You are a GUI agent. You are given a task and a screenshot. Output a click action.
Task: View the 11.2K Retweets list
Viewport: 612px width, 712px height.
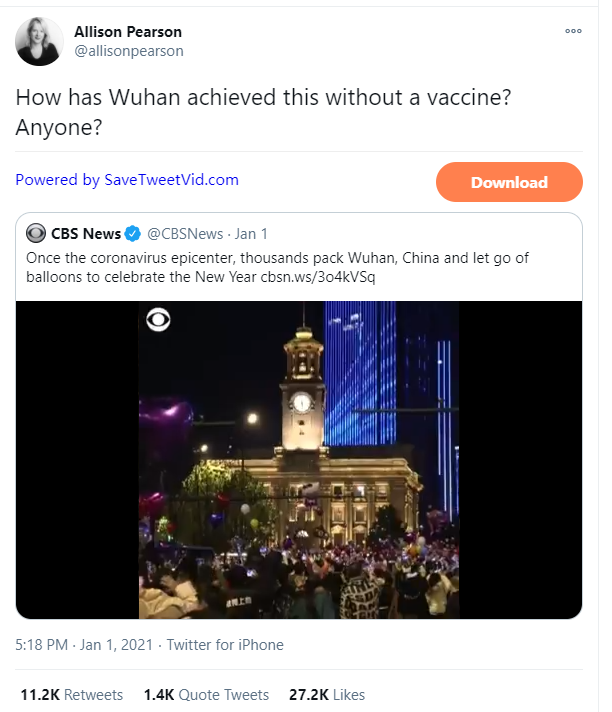click(72, 695)
